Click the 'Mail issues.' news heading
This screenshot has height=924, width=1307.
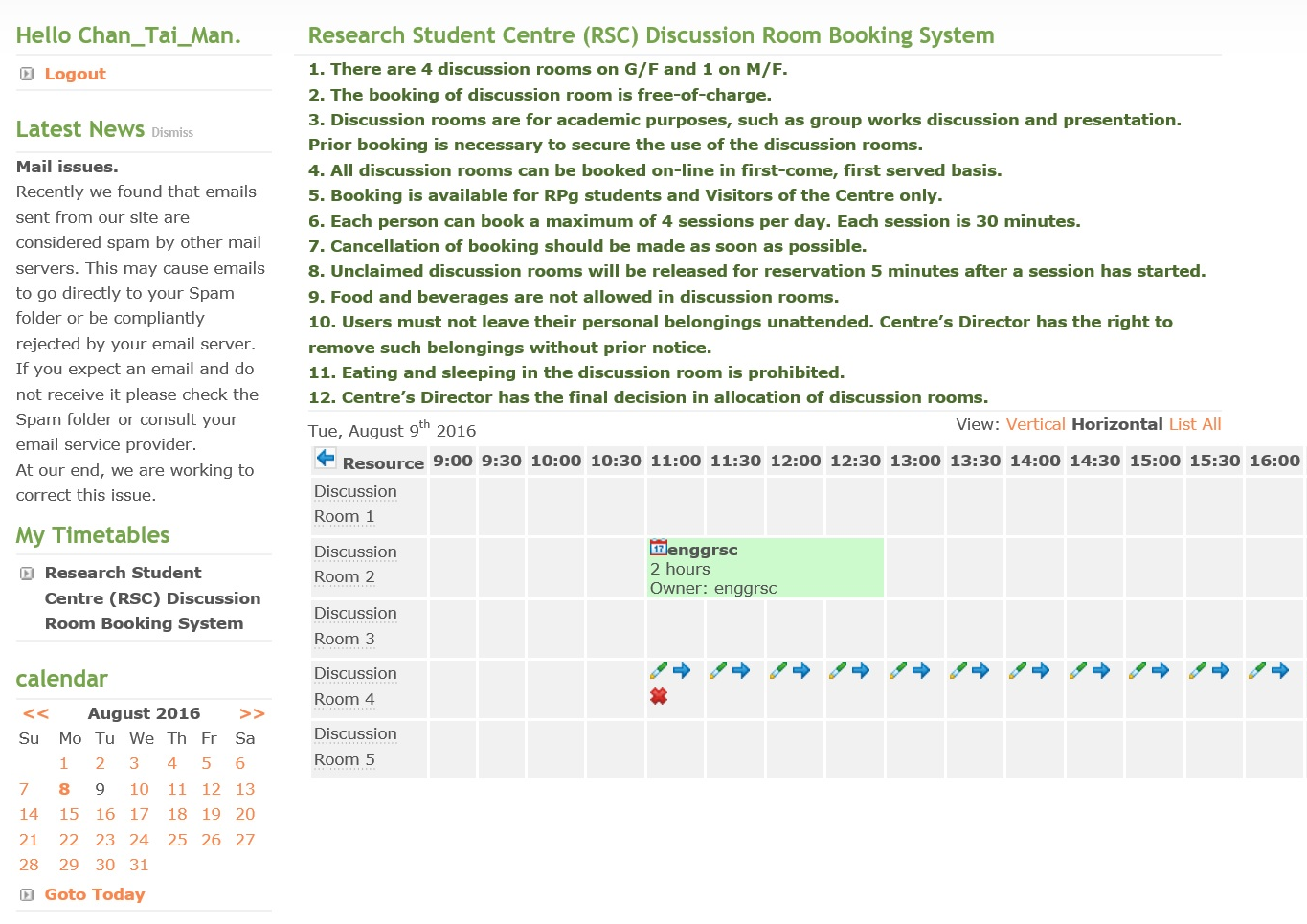67,167
